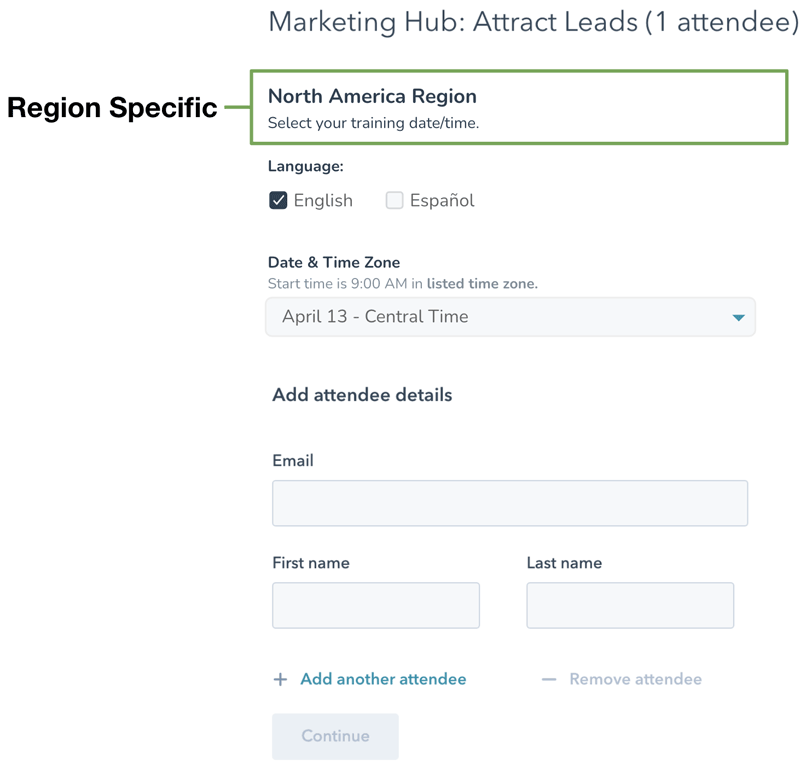Click the North America Region heading
Viewport: 800px width, 764px height.
click(372, 97)
